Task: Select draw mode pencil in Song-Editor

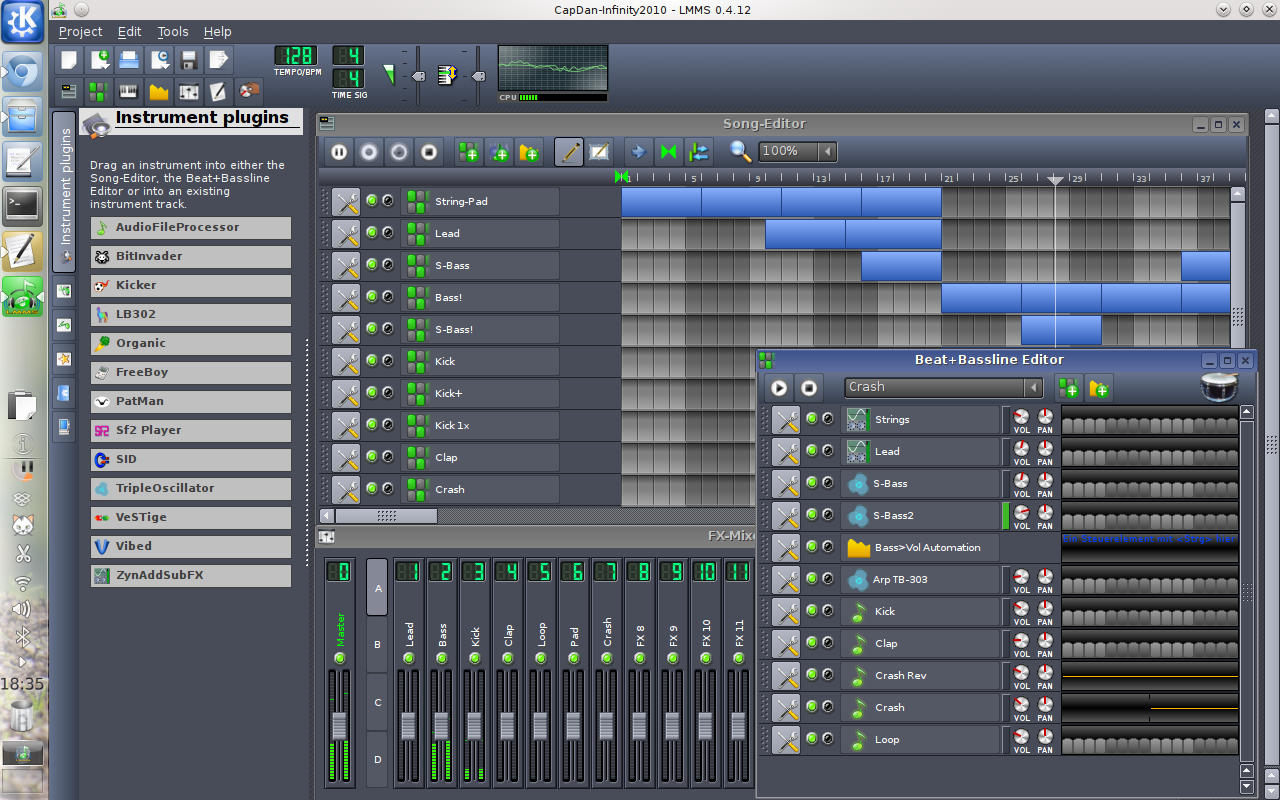Action: [x=569, y=152]
